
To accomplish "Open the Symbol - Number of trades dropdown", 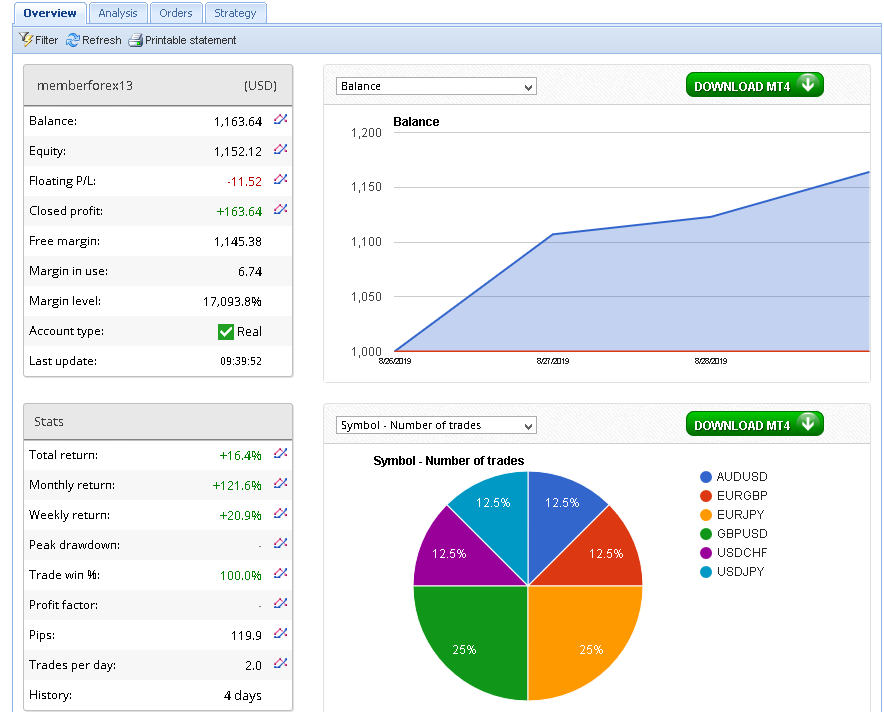I will click(436, 425).
